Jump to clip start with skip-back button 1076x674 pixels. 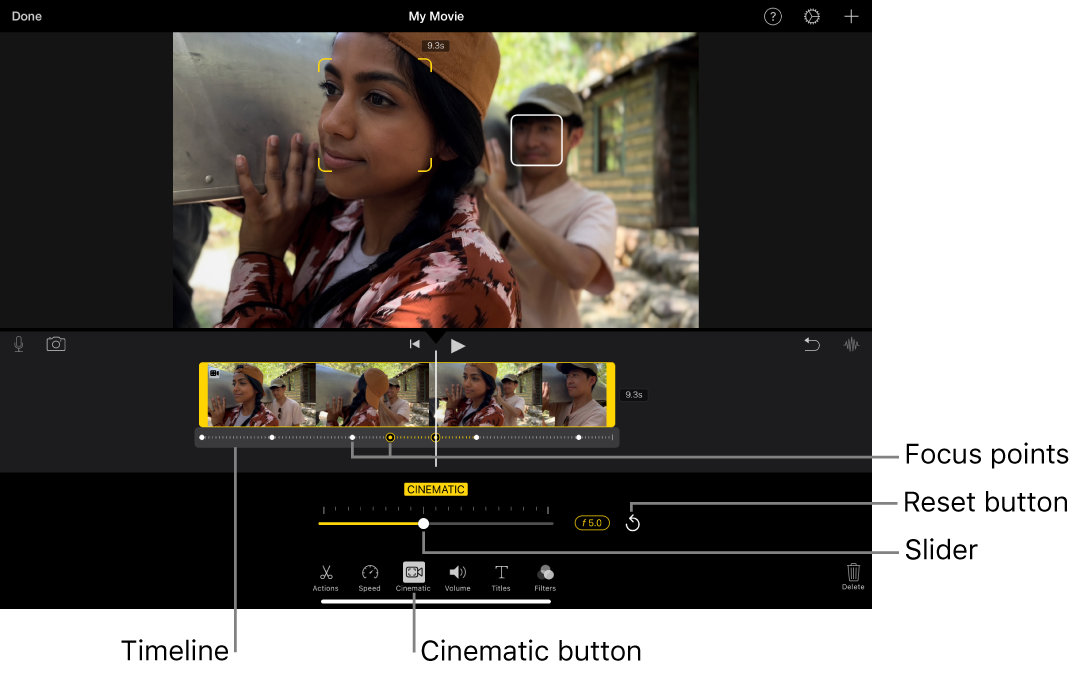tap(414, 344)
